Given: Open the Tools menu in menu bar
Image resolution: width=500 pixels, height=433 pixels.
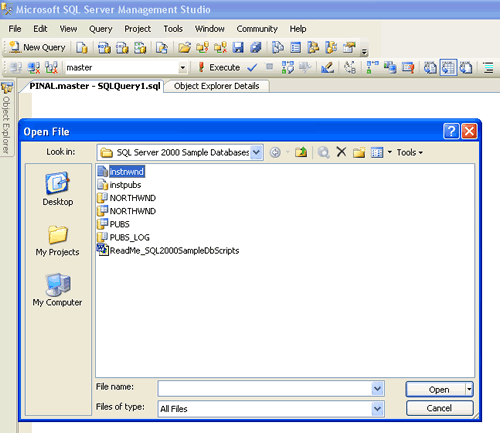Looking at the screenshot, I should [x=173, y=29].
